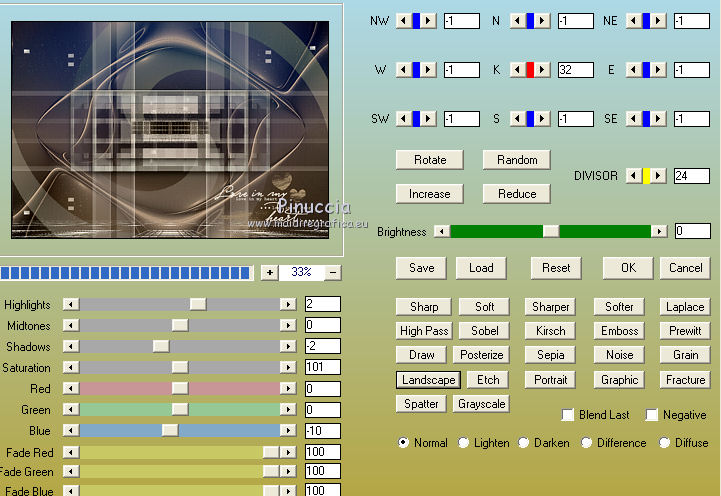The width and height of the screenshot is (721, 496).
Task: Click the image preview thumbnail
Action: point(170,130)
